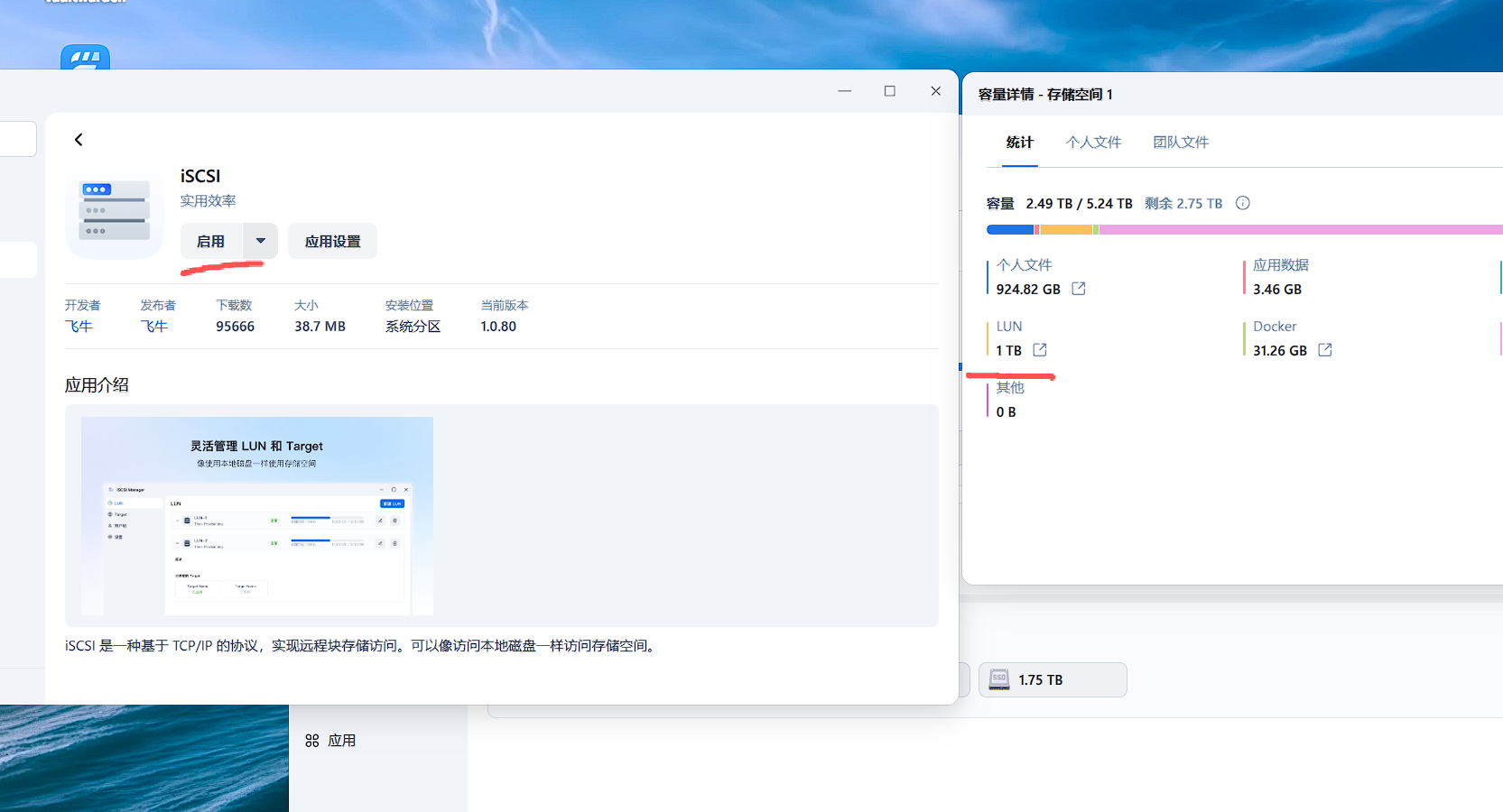The image size is (1503, 812).
Task: Click the 剩余 2.75 TB text
Action: pos(1183,204)
